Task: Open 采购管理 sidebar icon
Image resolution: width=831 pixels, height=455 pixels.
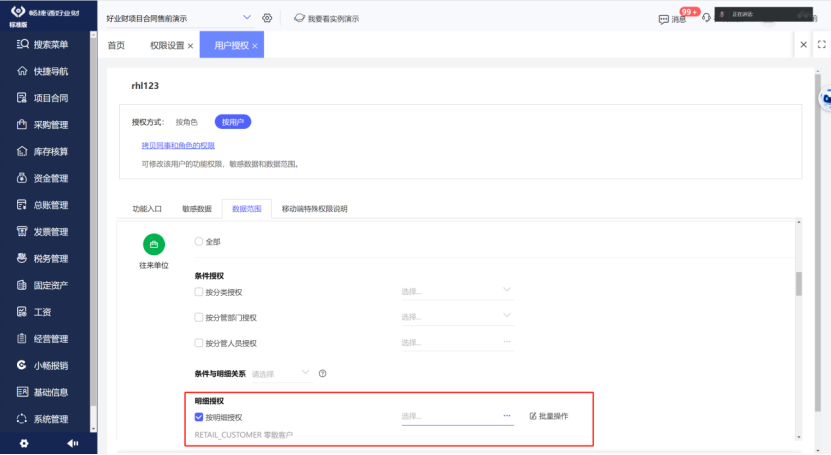Action: tap(22, 124)
